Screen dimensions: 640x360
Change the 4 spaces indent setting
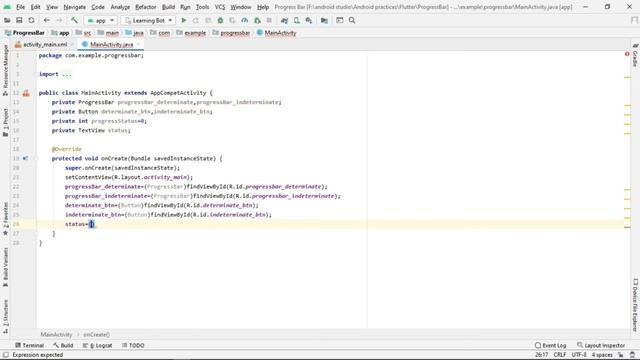[602, 355]
